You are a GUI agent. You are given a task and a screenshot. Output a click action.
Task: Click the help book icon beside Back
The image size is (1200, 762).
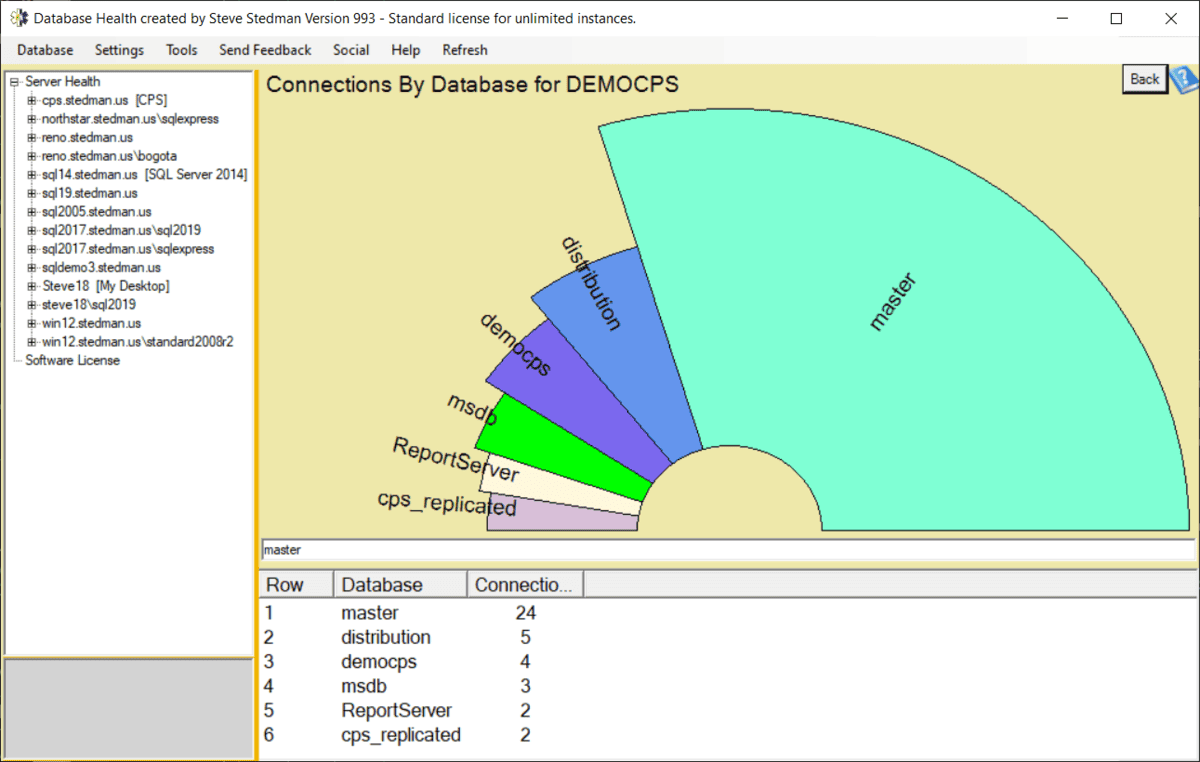pyautogui.click(x=1184, y=79)
